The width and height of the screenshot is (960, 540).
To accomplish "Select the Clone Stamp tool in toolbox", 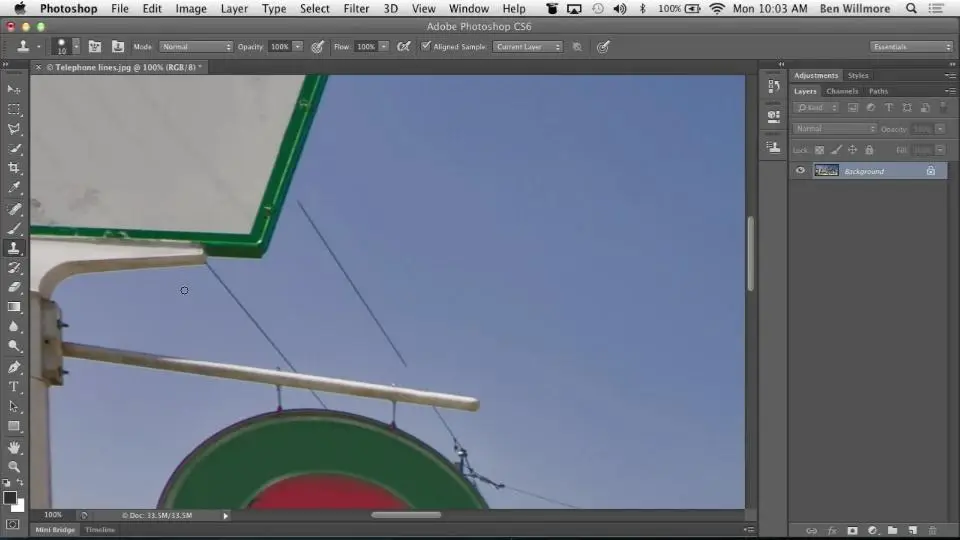I will pyautogui.click(x=13, y=248).
